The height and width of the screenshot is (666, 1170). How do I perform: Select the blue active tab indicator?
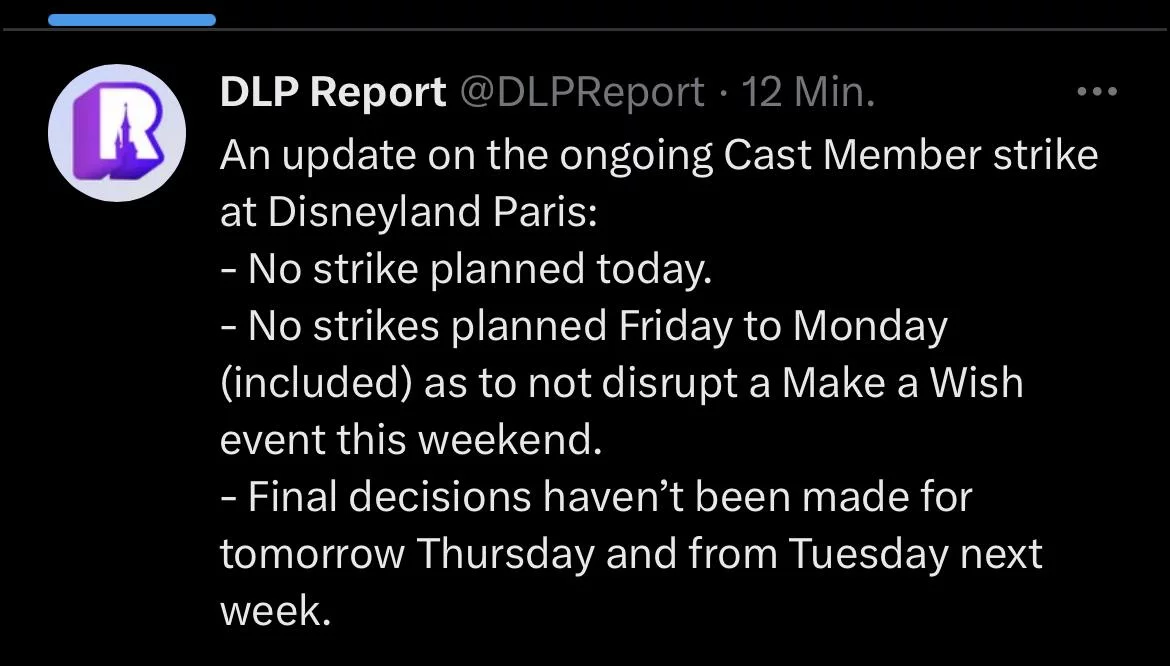[x=131, y=19]
